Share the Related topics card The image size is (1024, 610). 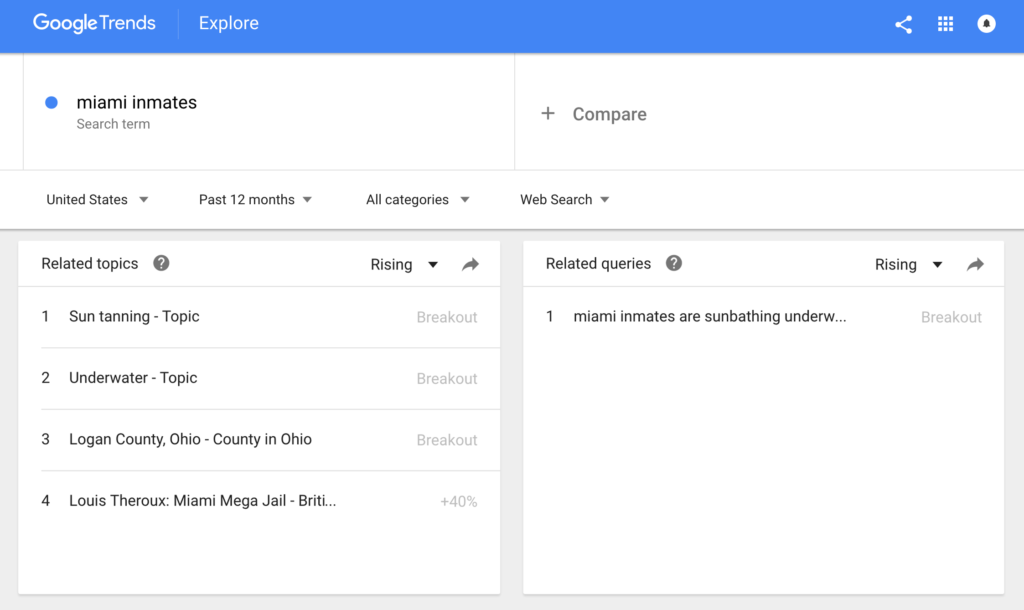pos(470,265)
